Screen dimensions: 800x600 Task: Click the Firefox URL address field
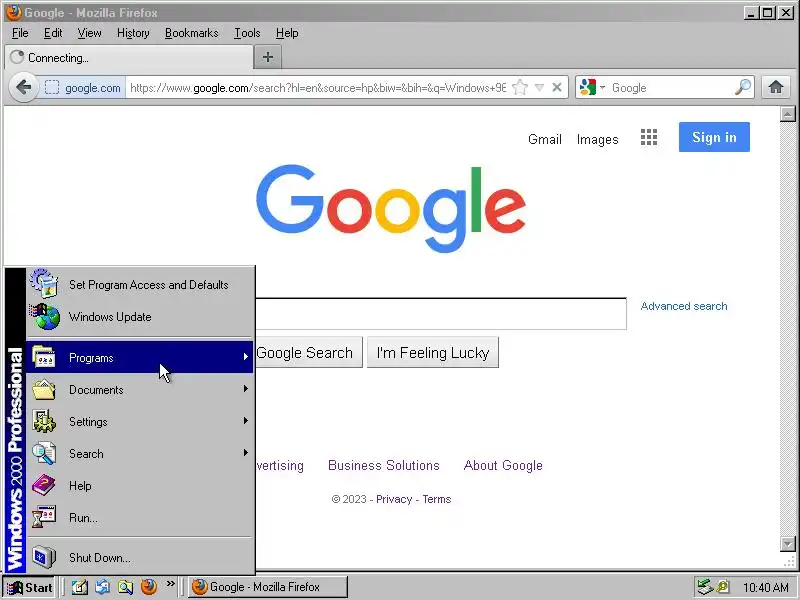click(x=316, y=88)
